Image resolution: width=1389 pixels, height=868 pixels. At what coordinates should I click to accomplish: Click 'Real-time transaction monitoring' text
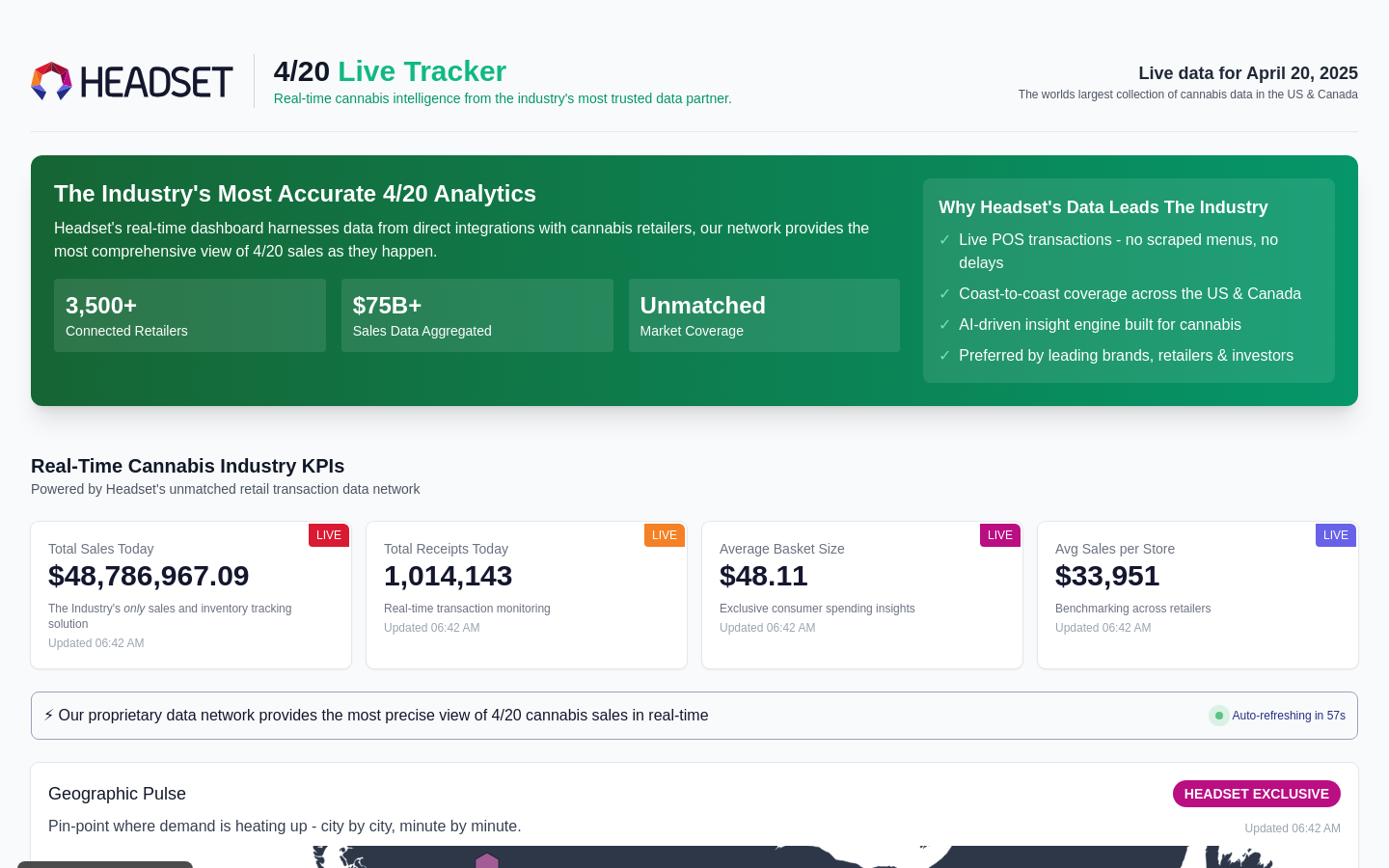coord(467,609)
